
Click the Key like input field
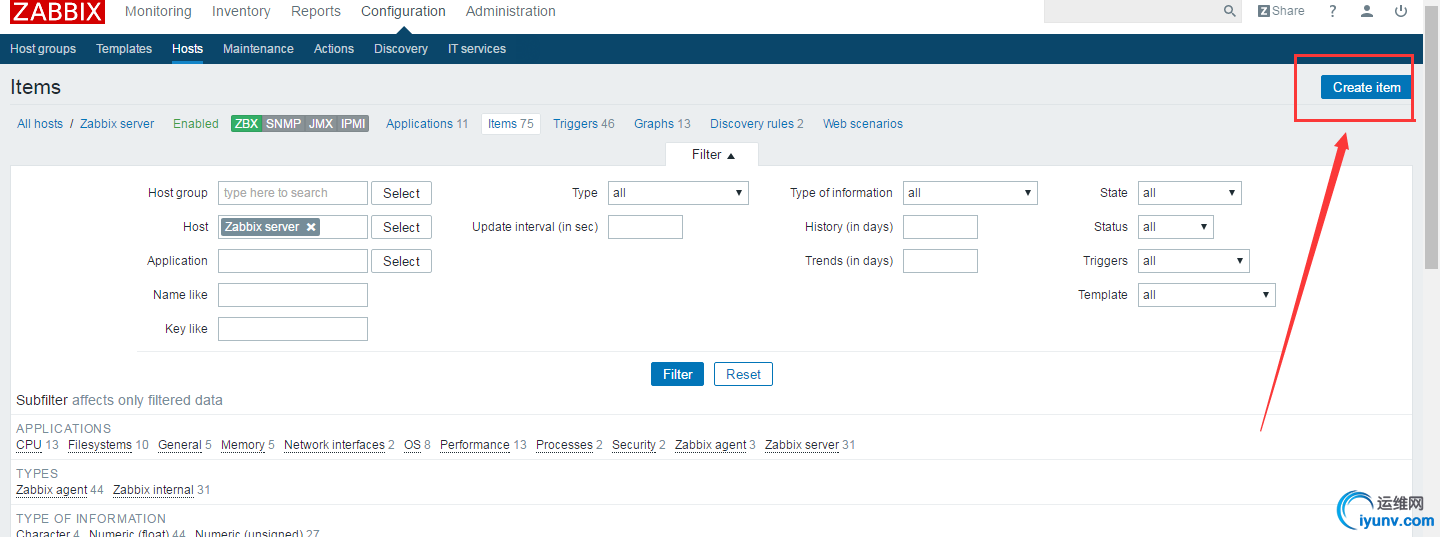click(x=293, y=329)
